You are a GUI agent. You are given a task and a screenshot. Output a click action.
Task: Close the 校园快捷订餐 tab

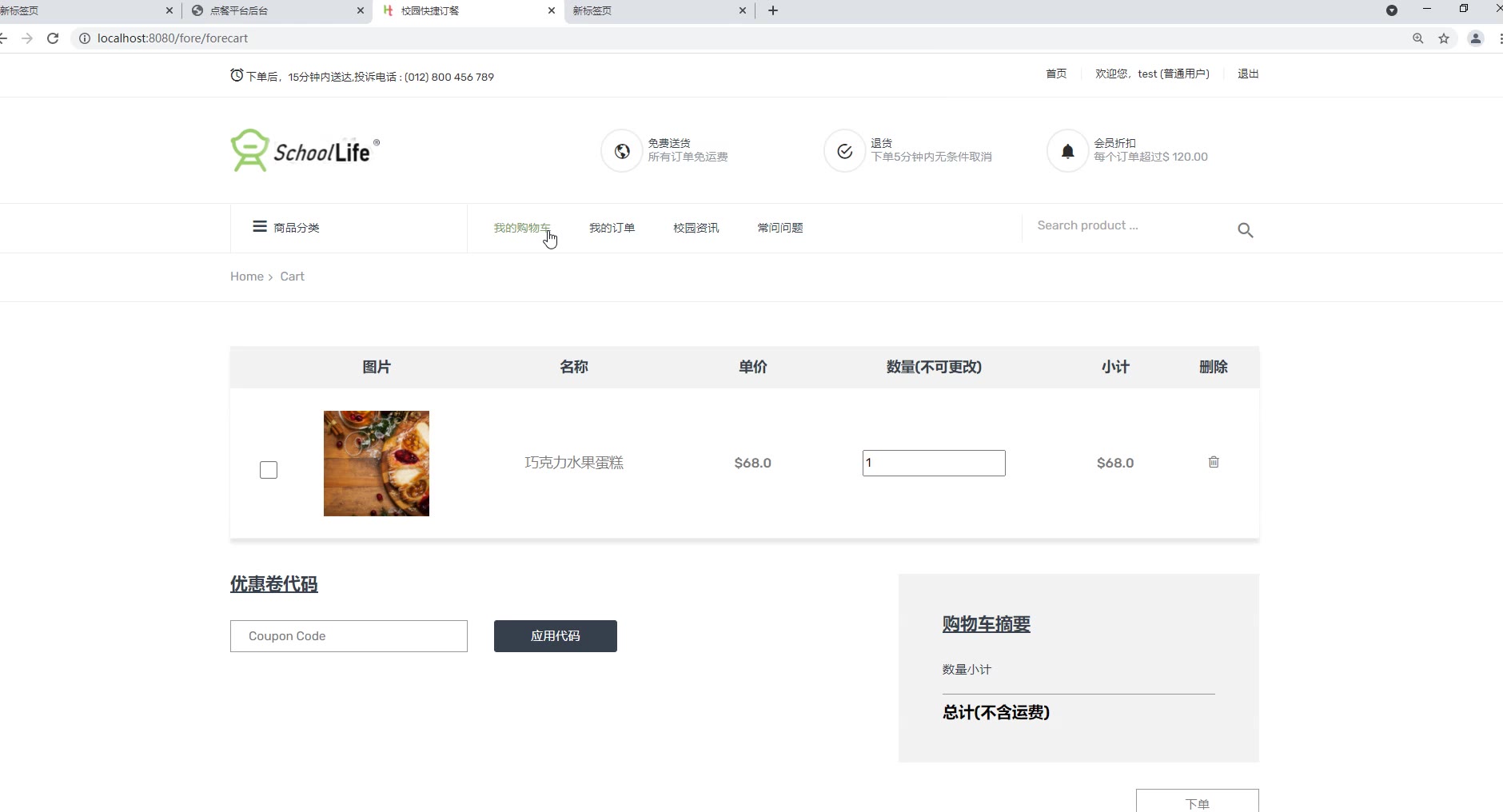552,10
